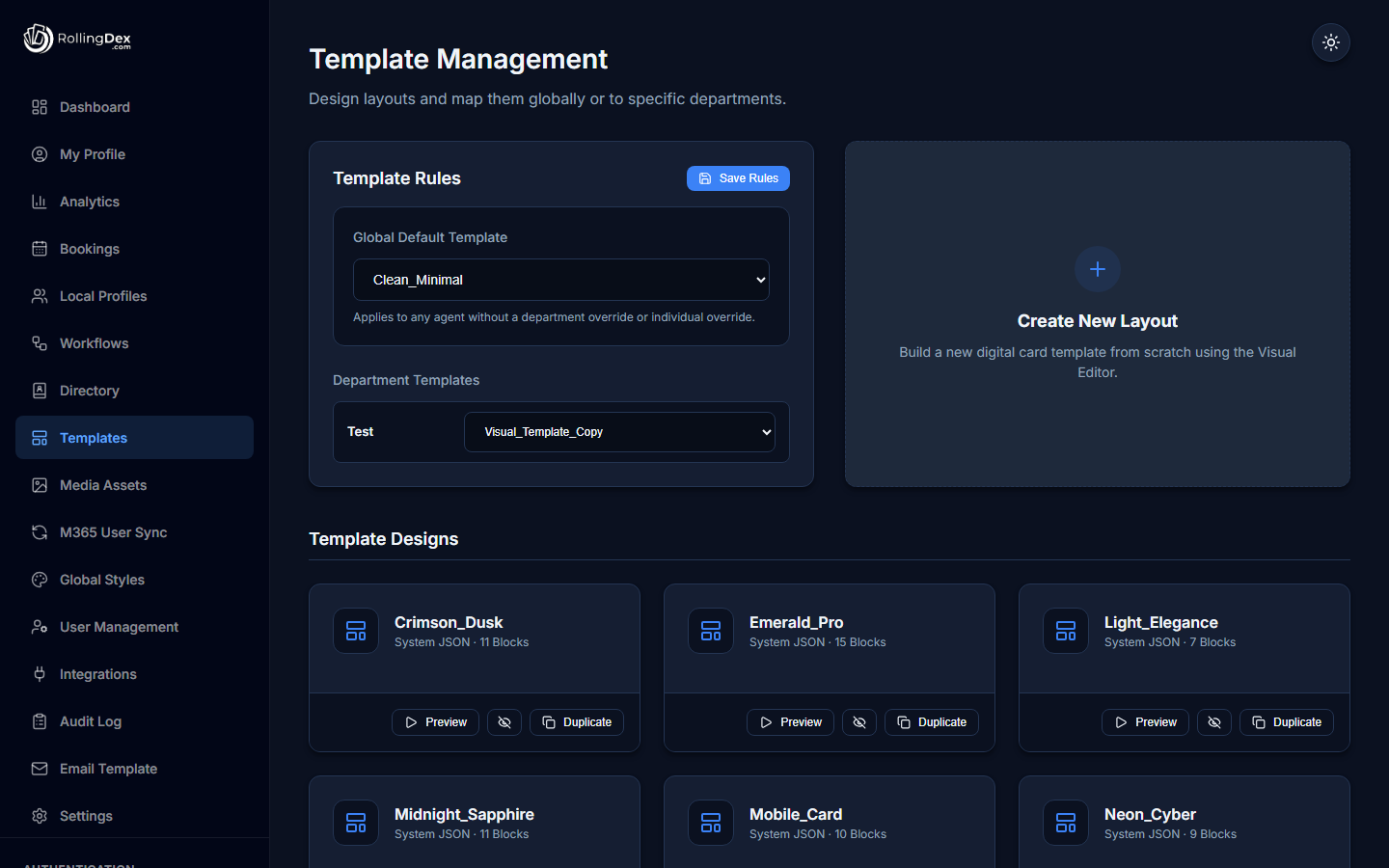This screenshot has width=1389, height=868.
Task: Open User Management
Action: 134,627
